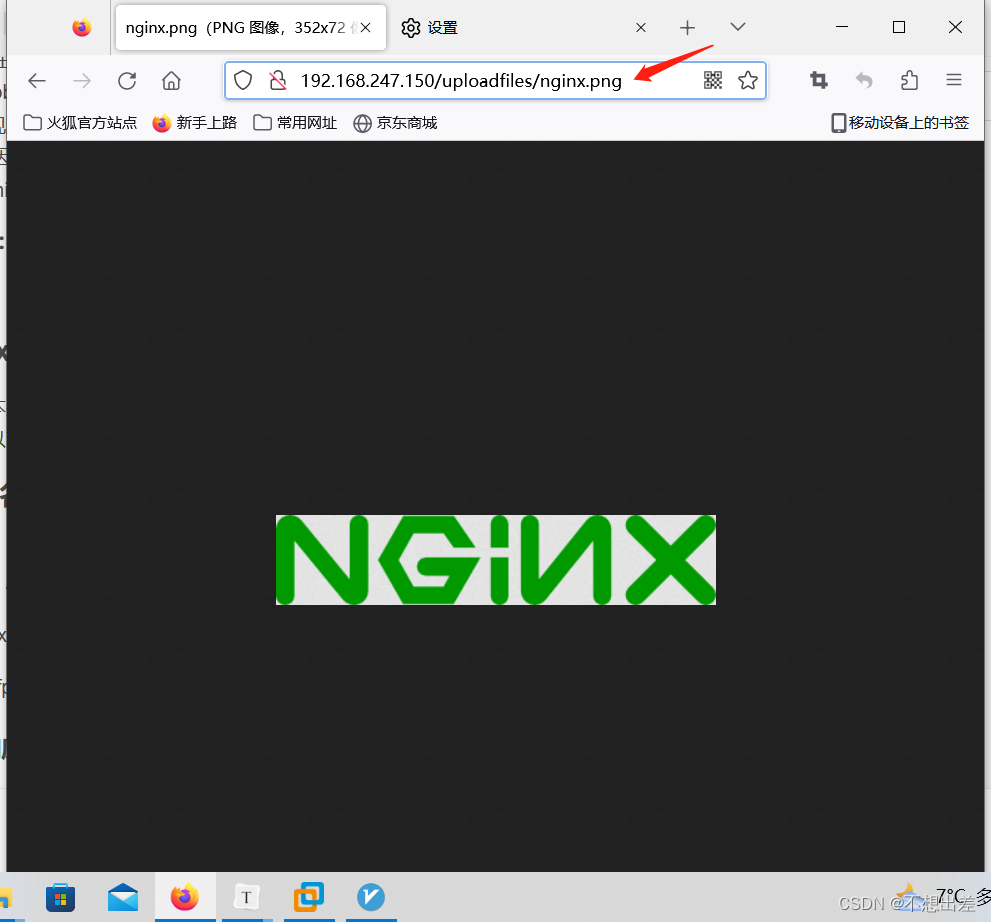Screen dimensions: 991x922
Task: Generate QR code for this page
Action: [x=713, y=80]
